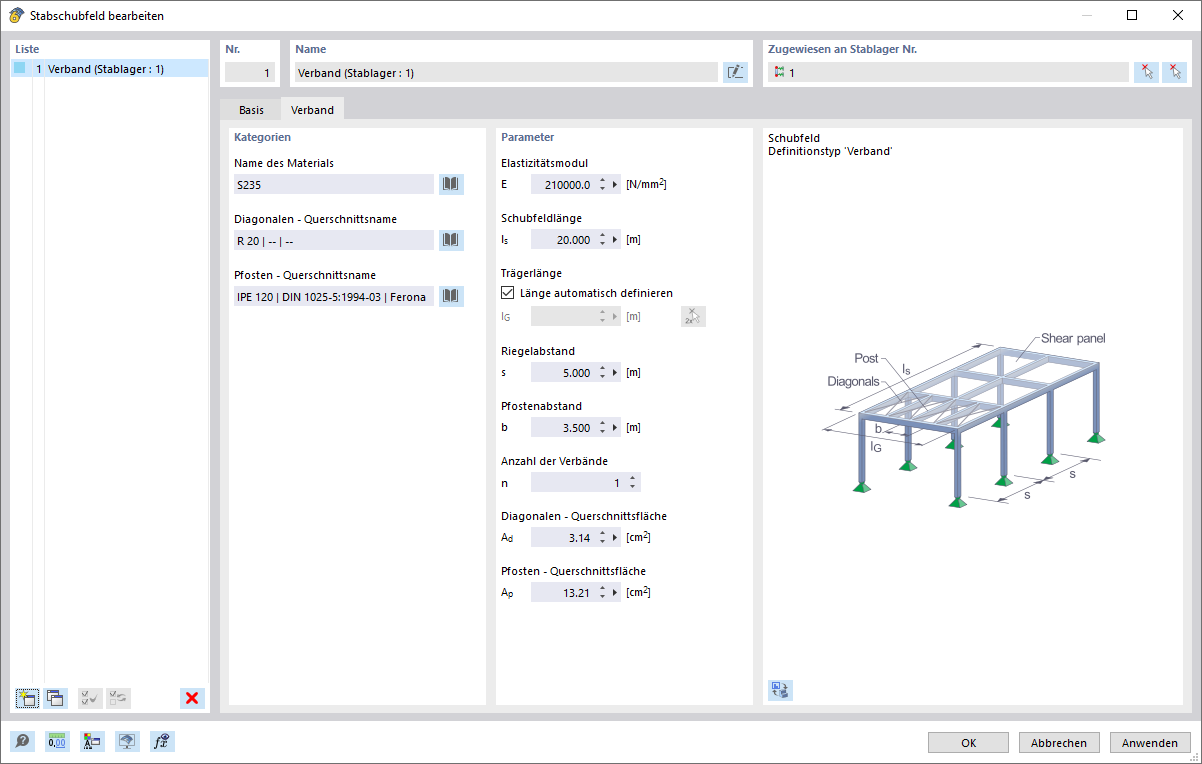The image size is (1202, 764).
Task: Open the material library for S235
Action: (450, 184)
